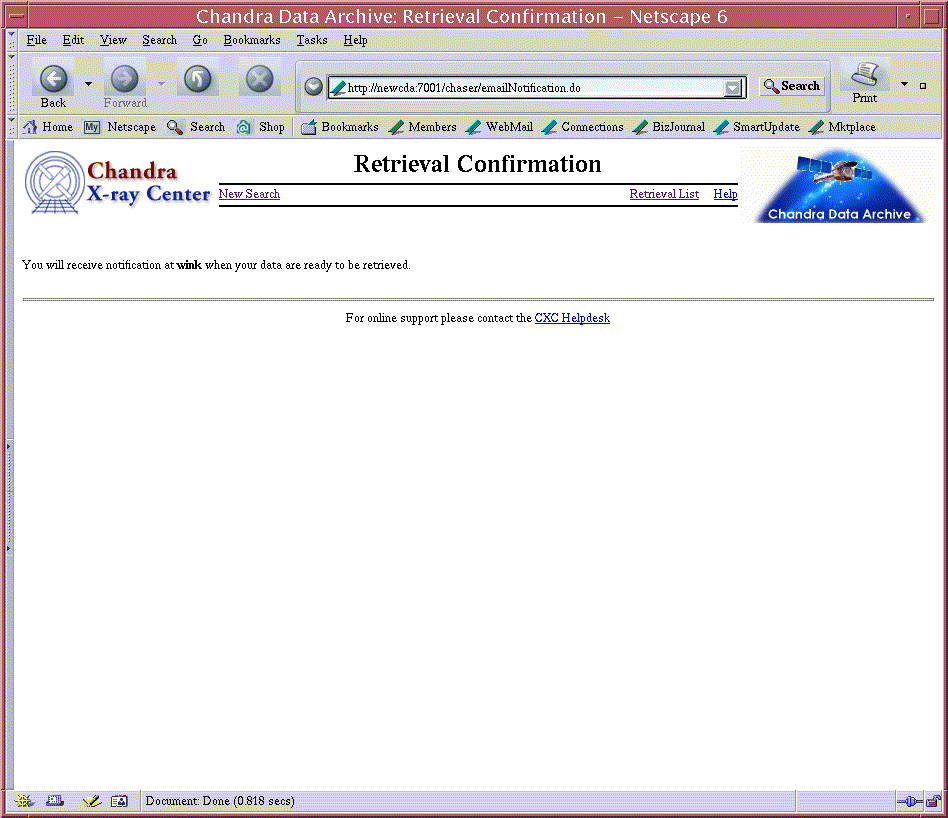This screenshot has height=818, width=948.
Task: Open the Edit menu
Action: click(73, 40)
